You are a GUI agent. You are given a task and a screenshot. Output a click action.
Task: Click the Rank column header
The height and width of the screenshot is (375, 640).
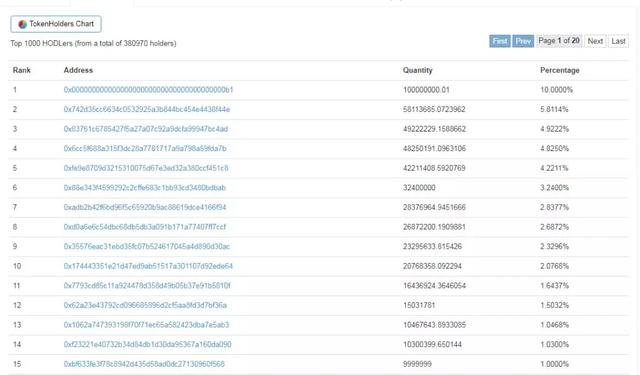click(22, 70)
